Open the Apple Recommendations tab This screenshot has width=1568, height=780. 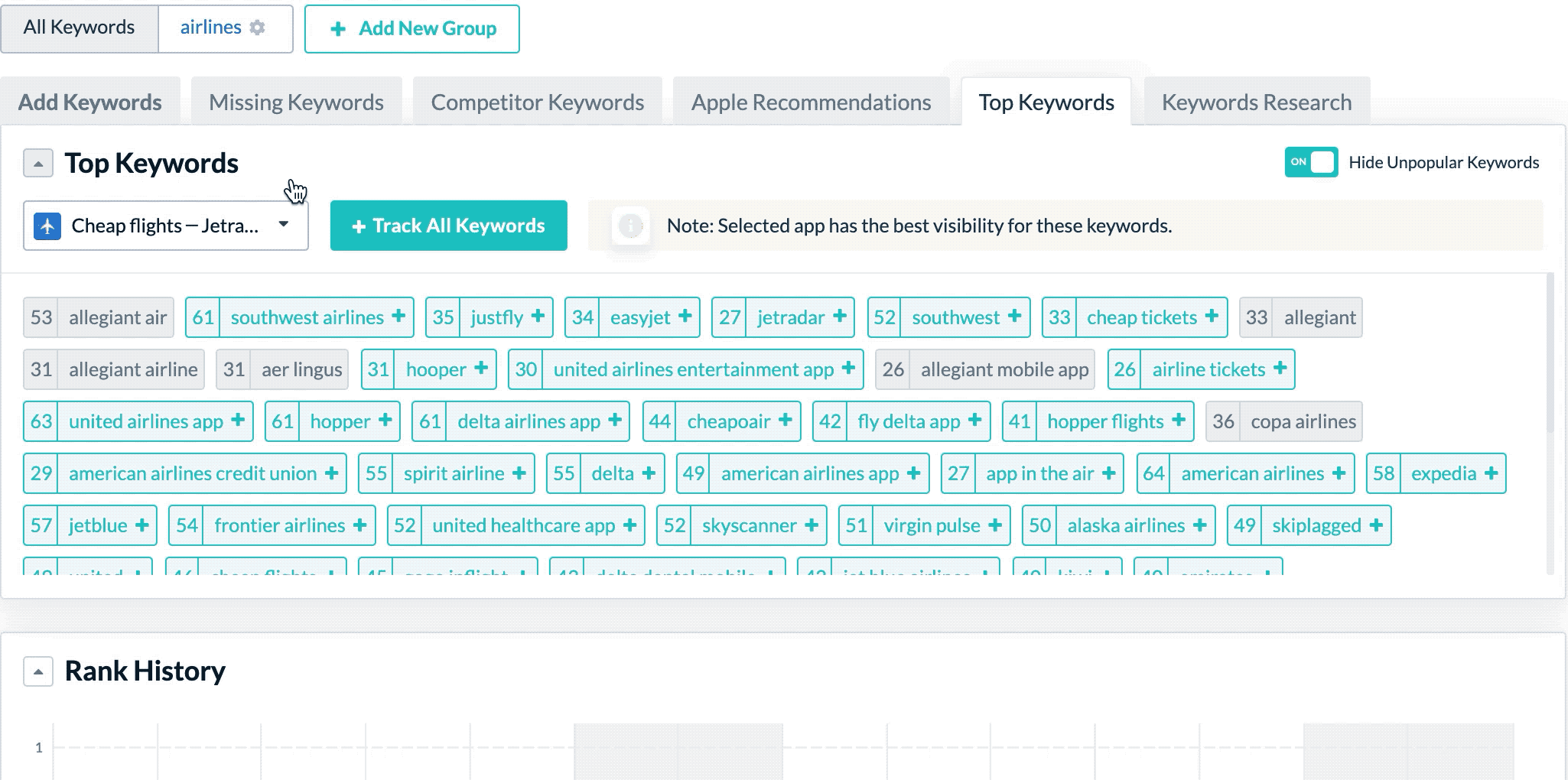(x=811, y=102)
